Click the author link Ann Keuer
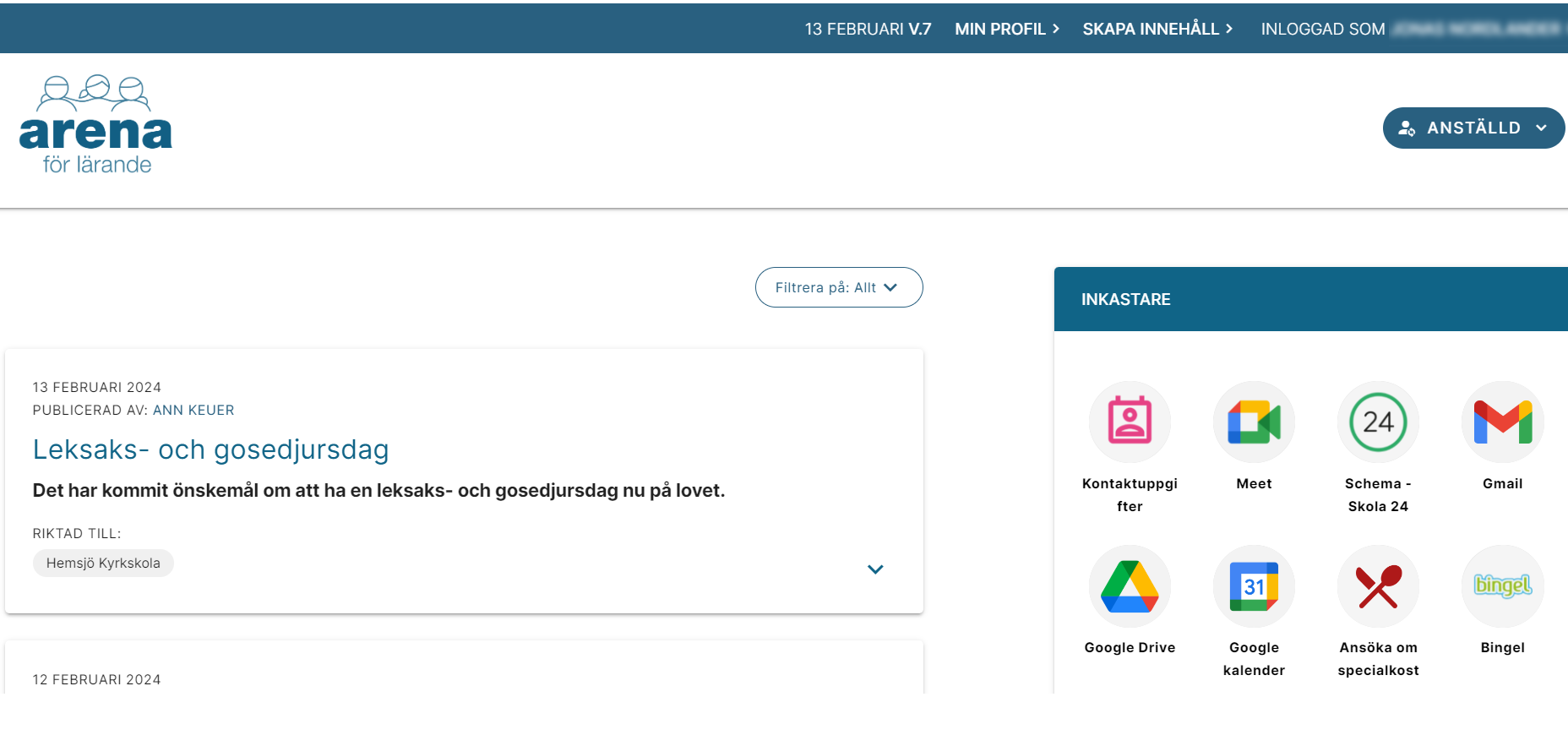1568x746 pixels. (193, 410)
